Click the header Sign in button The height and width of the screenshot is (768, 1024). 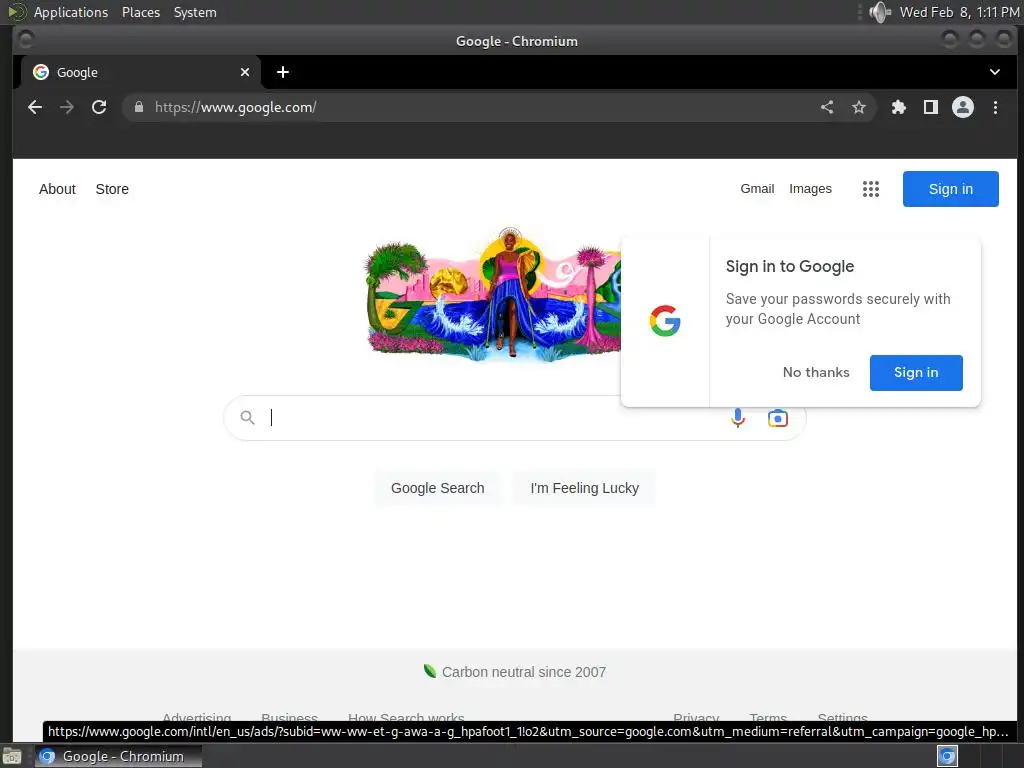click(x=950, y=189)
